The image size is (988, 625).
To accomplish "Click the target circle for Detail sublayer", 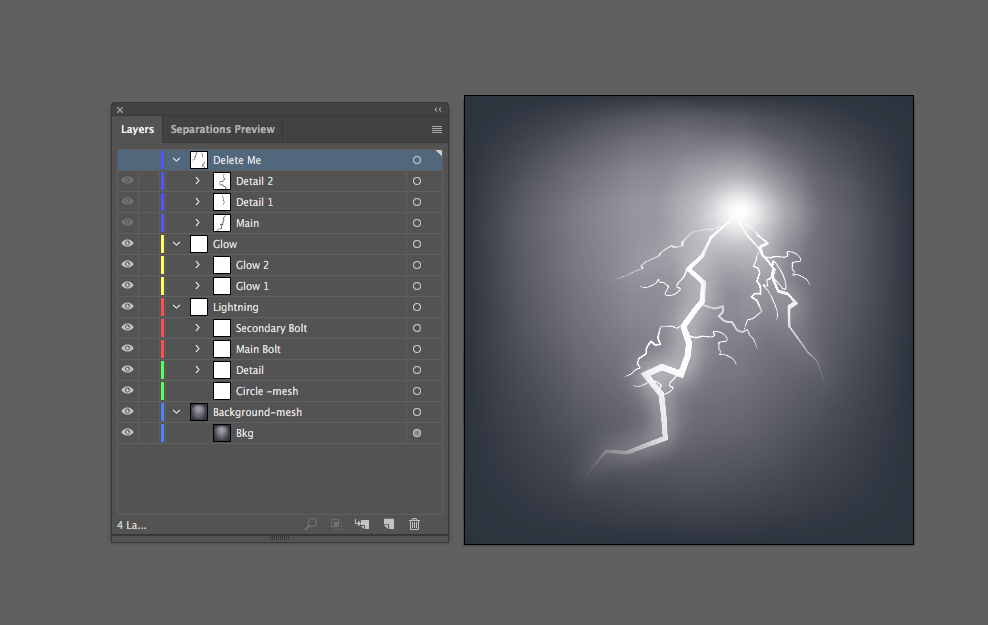I will [417, 370].
